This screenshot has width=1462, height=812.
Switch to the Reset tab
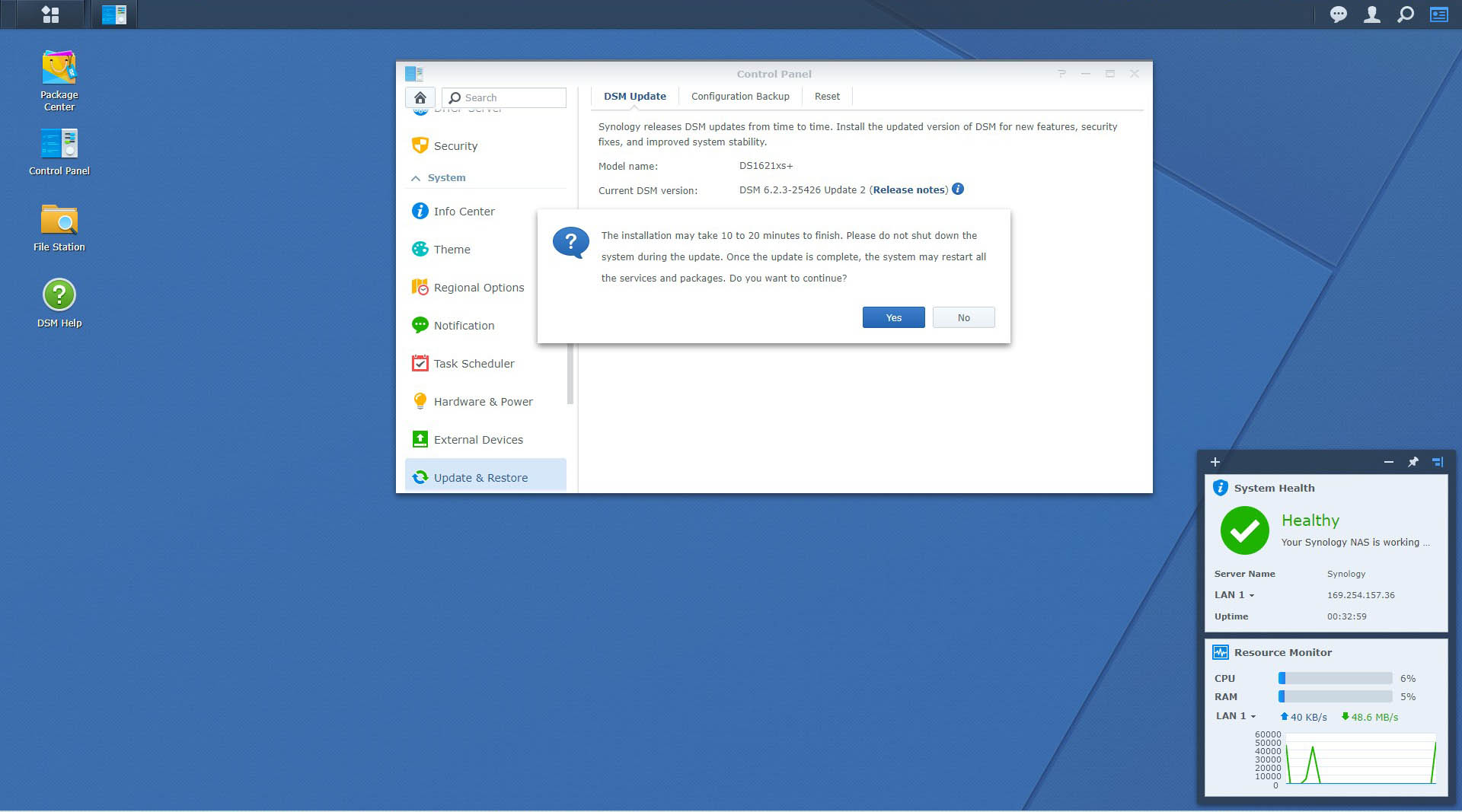(827, 97)
